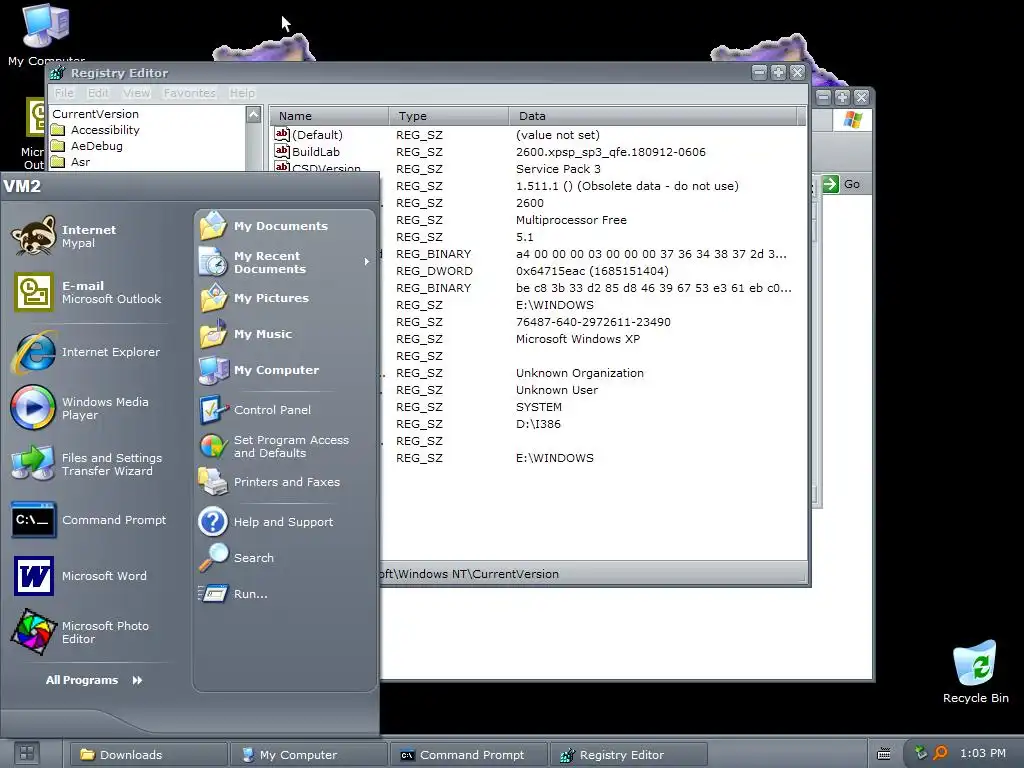Open Search magnifier in Start menu
This screenshot has height=768, width=1024.
pos(213,558)
